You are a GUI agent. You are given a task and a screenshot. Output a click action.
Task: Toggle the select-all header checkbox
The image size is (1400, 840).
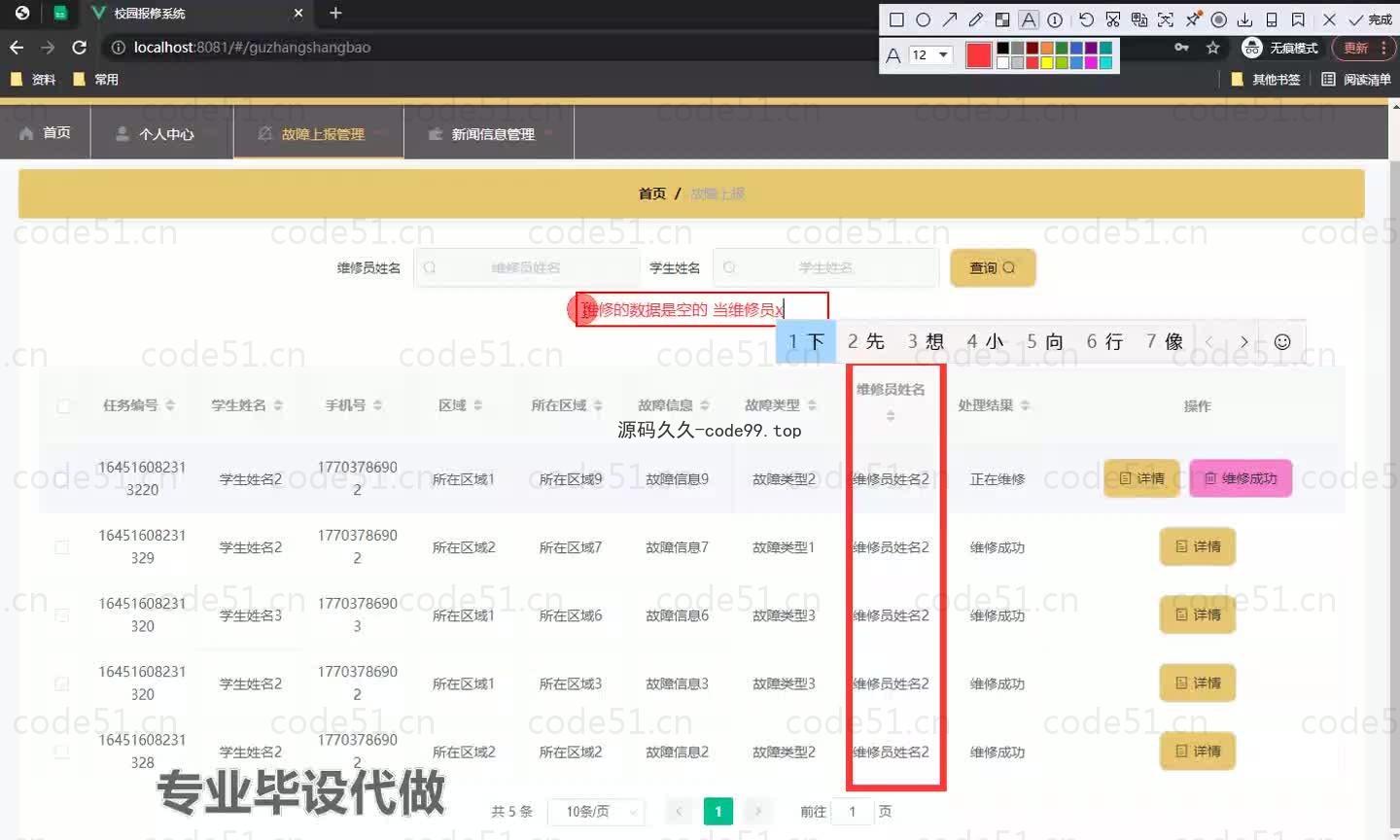tap(63, 405)
